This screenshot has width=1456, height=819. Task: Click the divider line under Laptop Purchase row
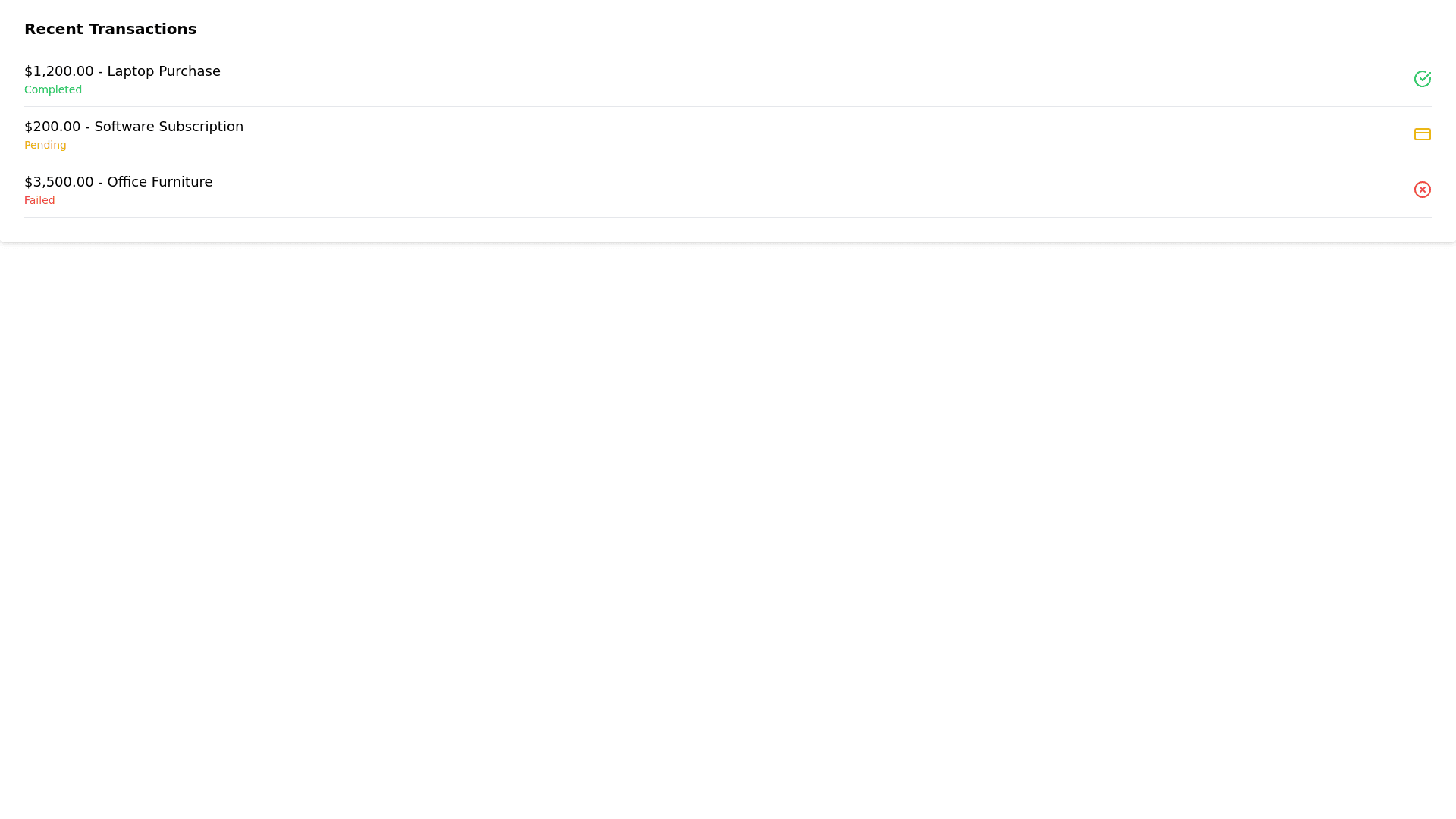point(728,106)
